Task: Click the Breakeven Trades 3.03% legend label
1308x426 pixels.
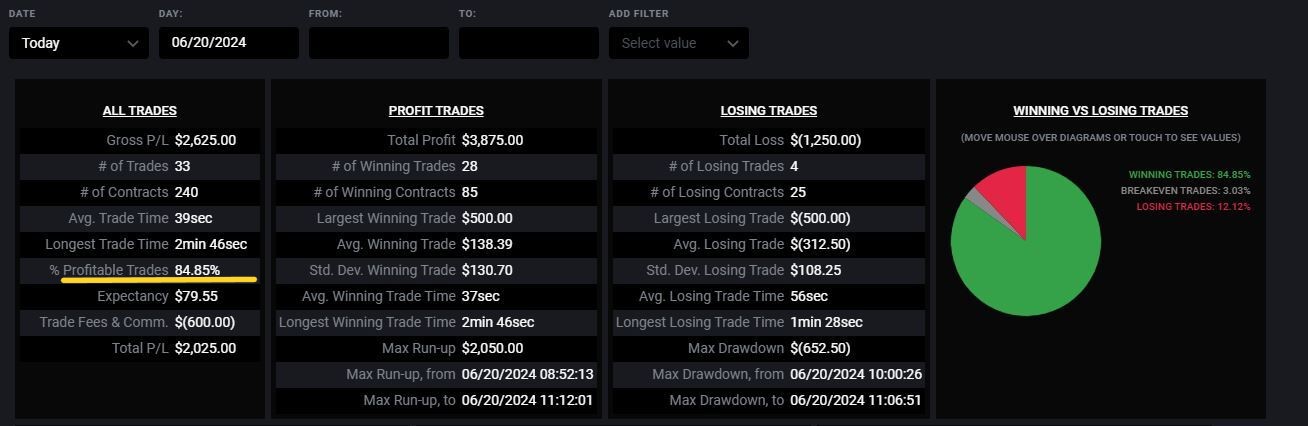Action: pos(1185,191)
